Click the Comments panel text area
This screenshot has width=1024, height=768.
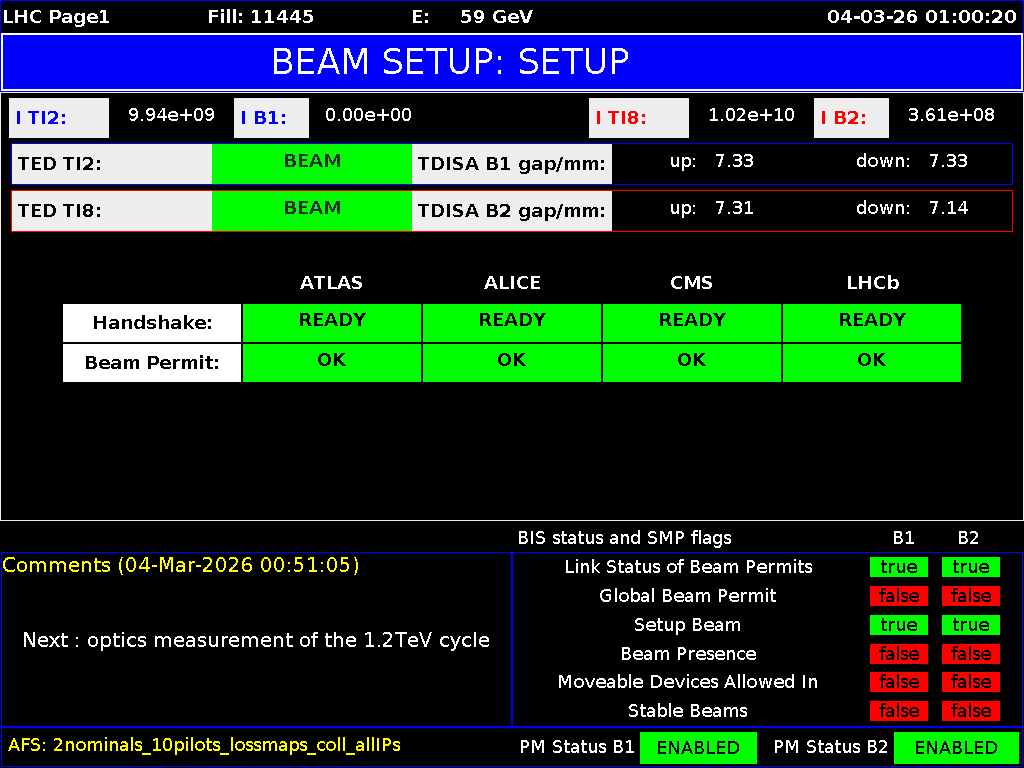pyautogui.click(x=255, y=640)
